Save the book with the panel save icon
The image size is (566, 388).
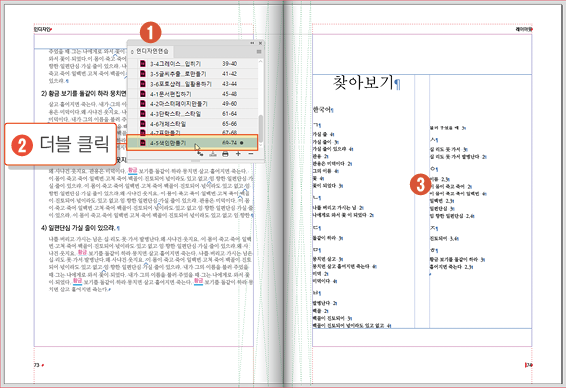coord(213,154)
